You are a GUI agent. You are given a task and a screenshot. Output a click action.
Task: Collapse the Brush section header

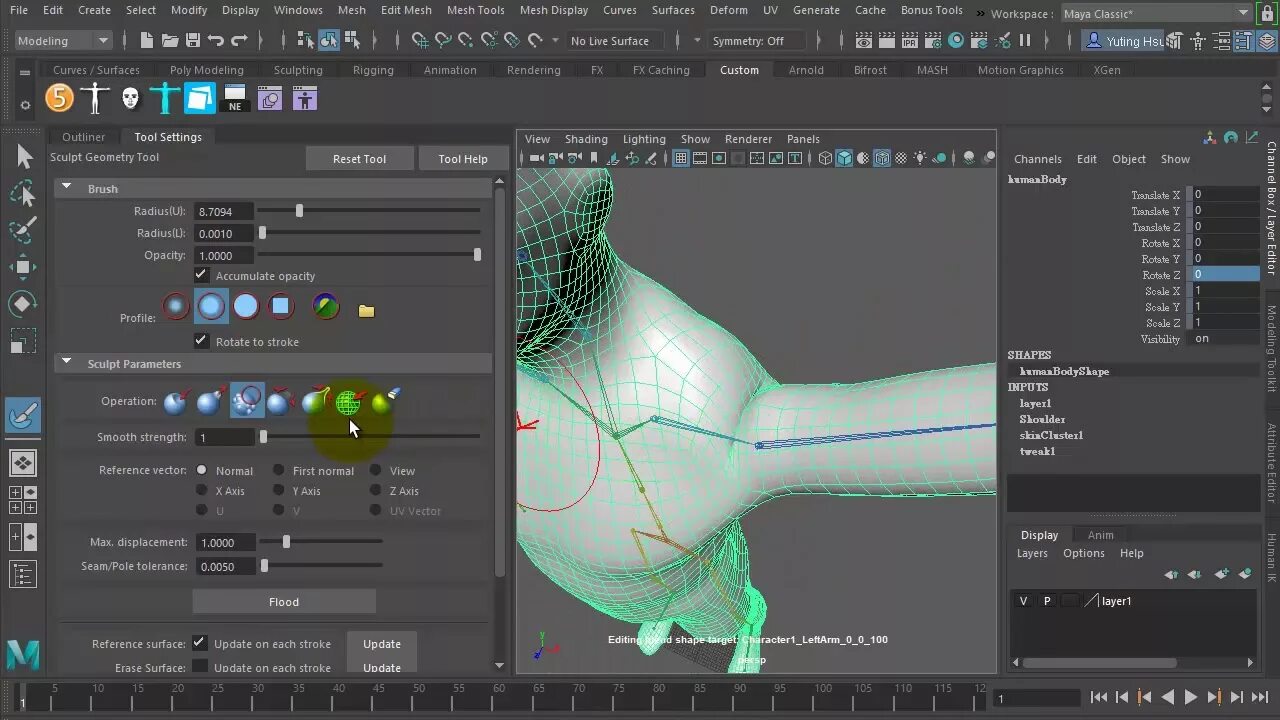66,186
